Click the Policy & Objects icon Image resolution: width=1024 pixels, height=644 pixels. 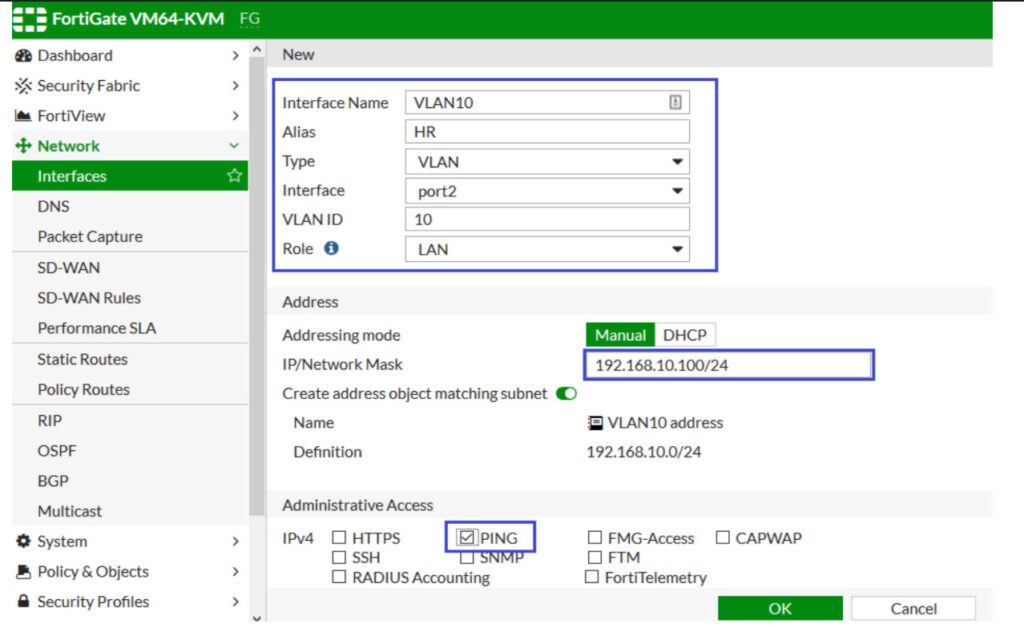24,572
